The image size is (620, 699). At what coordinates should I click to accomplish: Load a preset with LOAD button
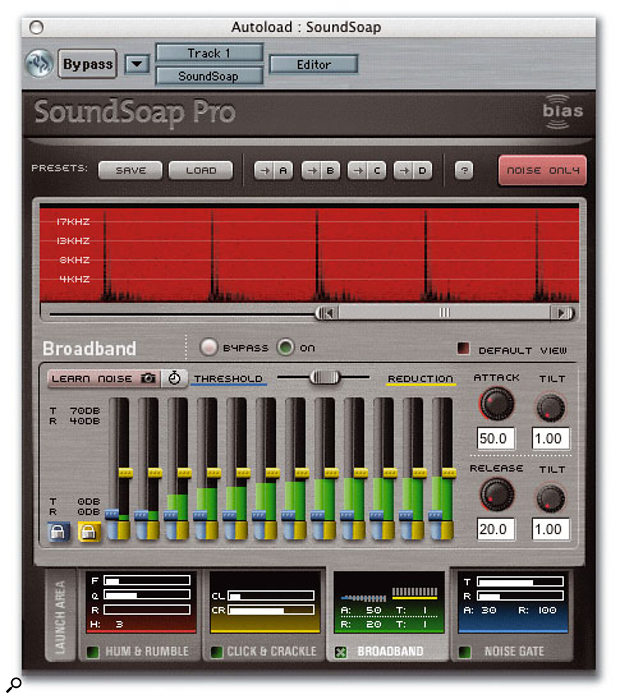[x=201, y=171]
